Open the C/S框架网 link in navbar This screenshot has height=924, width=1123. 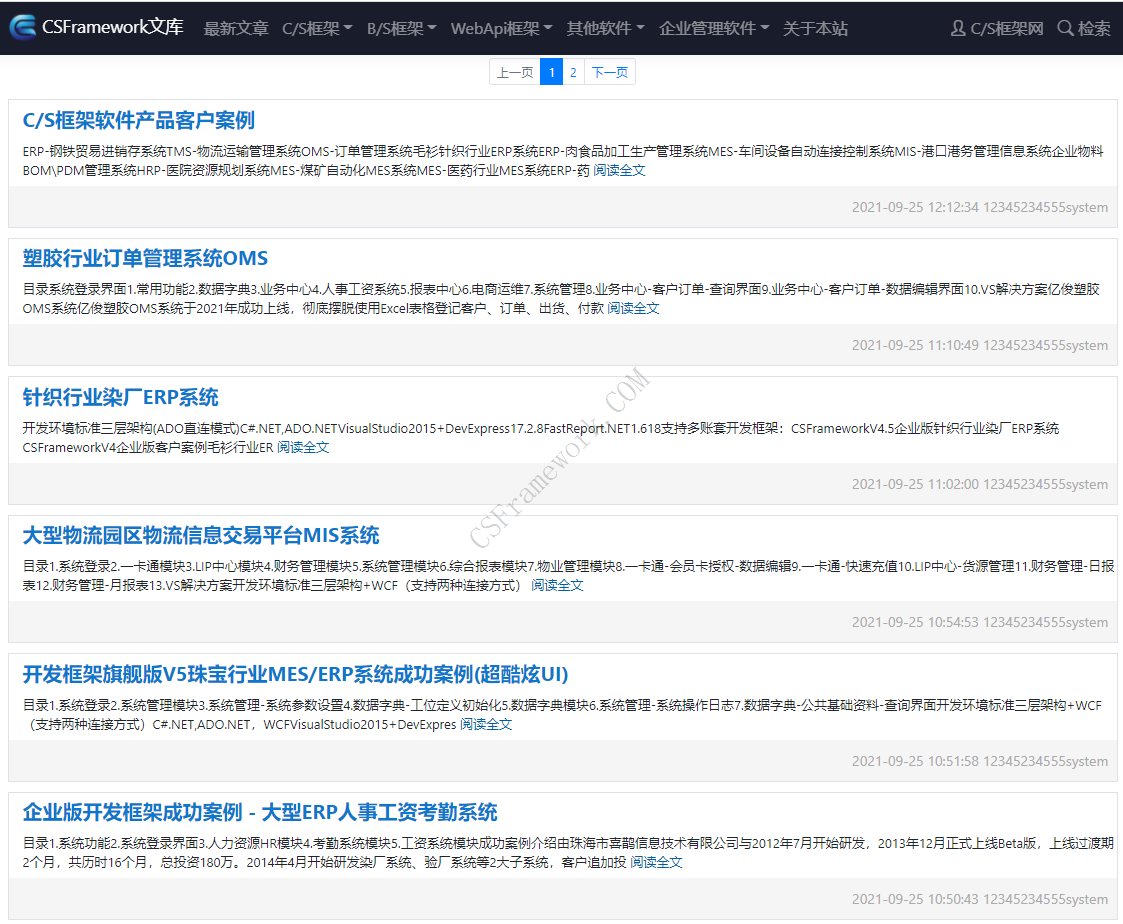click(x=1006, y=28)
